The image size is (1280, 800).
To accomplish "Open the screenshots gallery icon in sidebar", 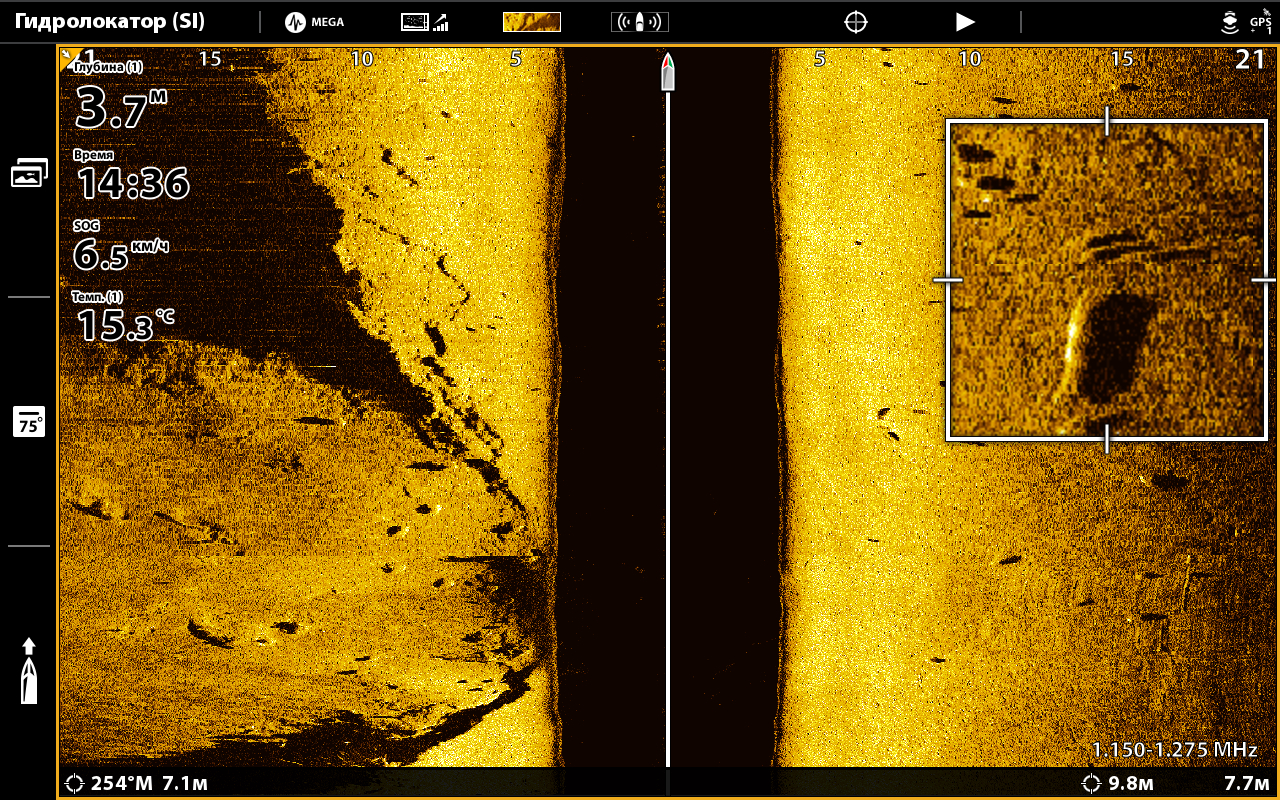I will pos(29,174).
